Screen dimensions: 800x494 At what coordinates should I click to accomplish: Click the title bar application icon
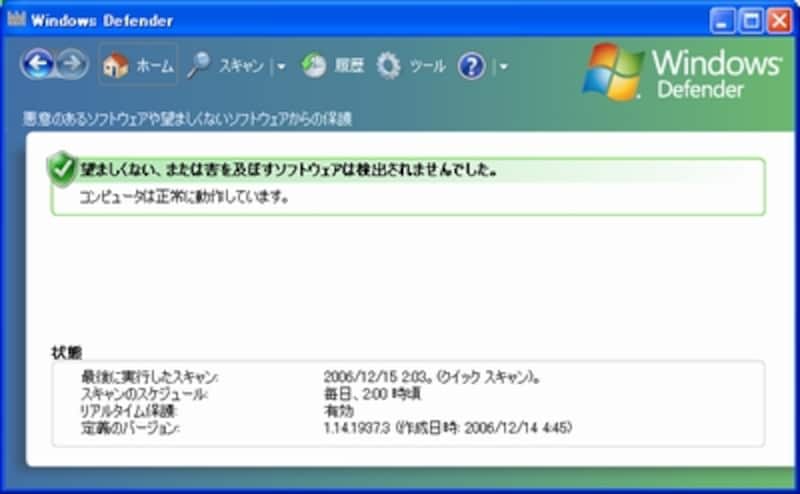click(16, 19)
